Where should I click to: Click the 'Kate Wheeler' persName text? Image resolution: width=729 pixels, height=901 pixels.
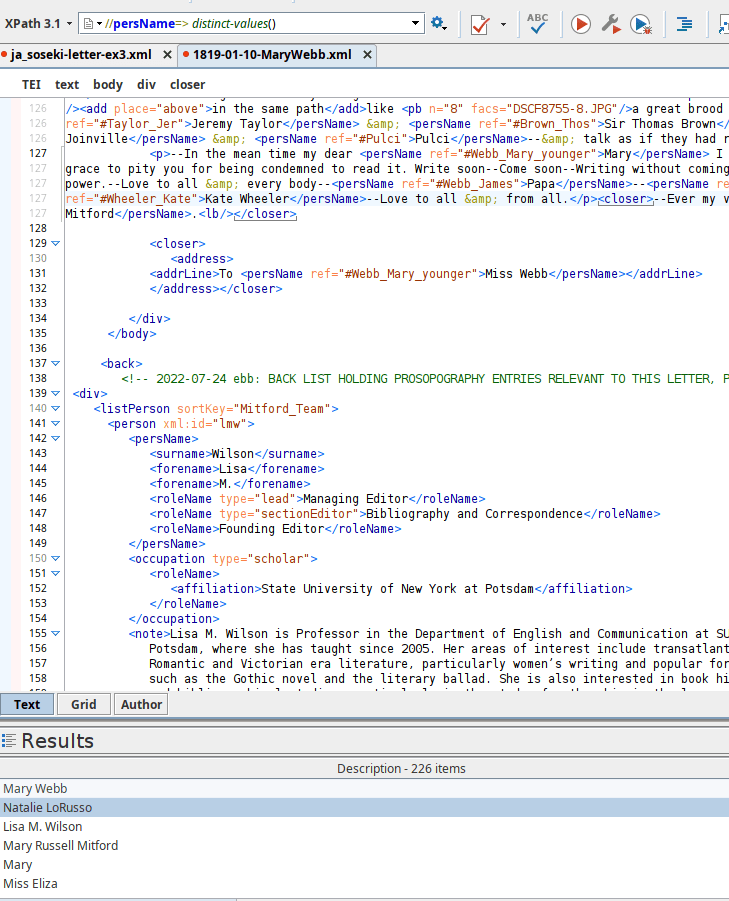click(247, 199)
